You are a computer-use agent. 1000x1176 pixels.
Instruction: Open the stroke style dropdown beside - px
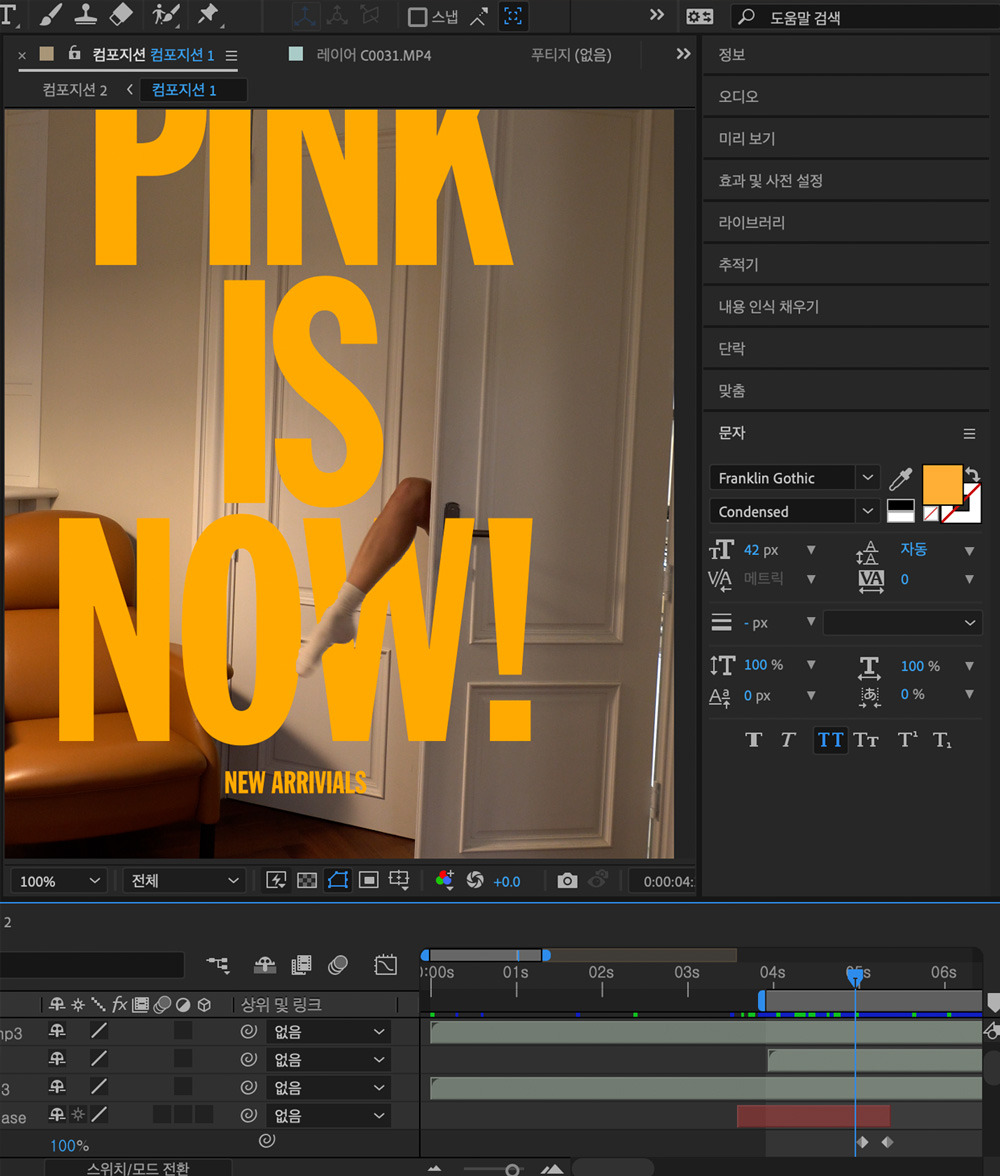coord(902,622)
